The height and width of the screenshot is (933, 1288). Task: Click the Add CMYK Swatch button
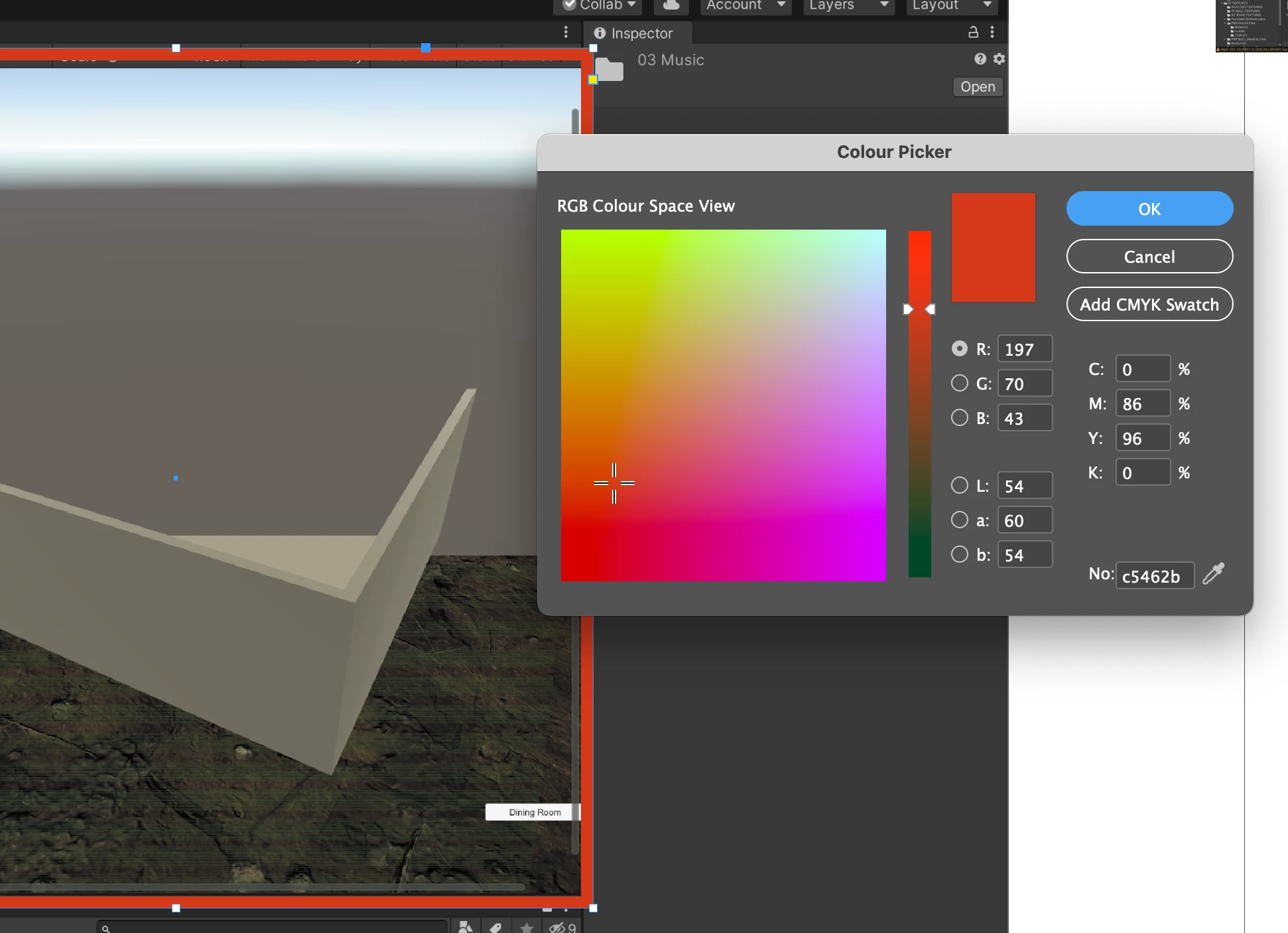[1149, 305]
